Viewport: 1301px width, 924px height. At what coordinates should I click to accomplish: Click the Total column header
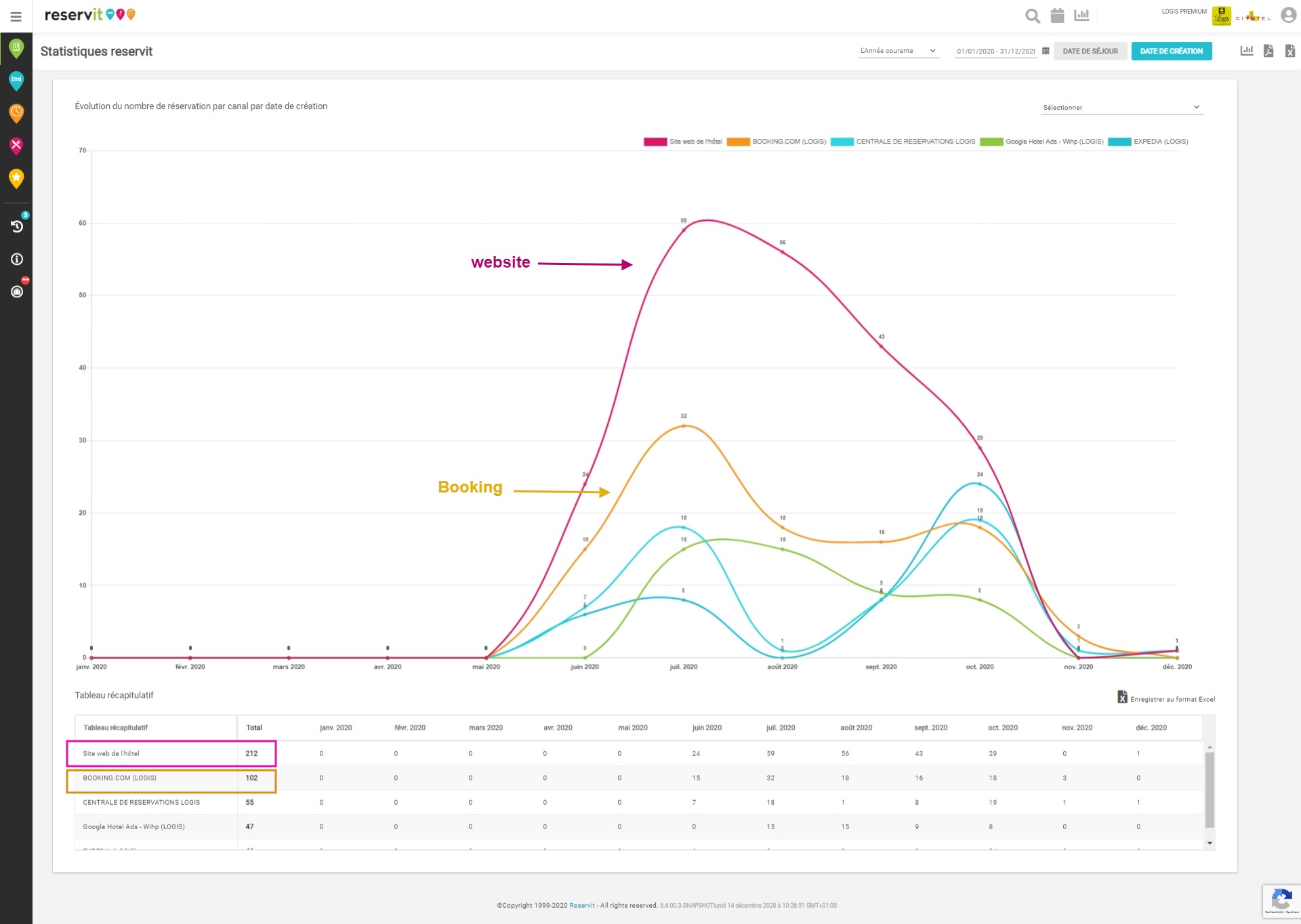(254, 728)
